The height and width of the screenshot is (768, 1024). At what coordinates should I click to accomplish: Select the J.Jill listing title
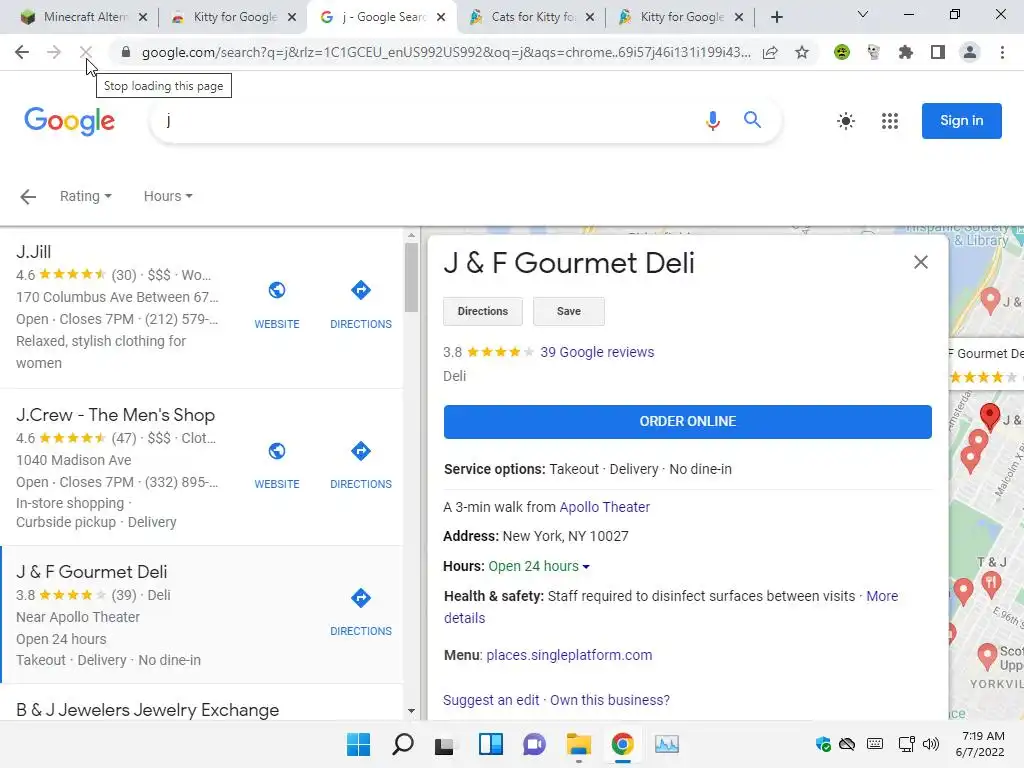pos(33,252)
